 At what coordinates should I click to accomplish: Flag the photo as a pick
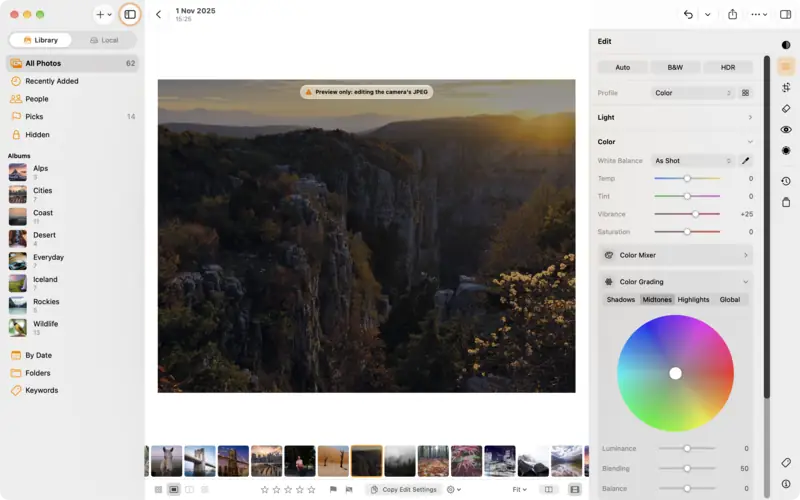333,489
